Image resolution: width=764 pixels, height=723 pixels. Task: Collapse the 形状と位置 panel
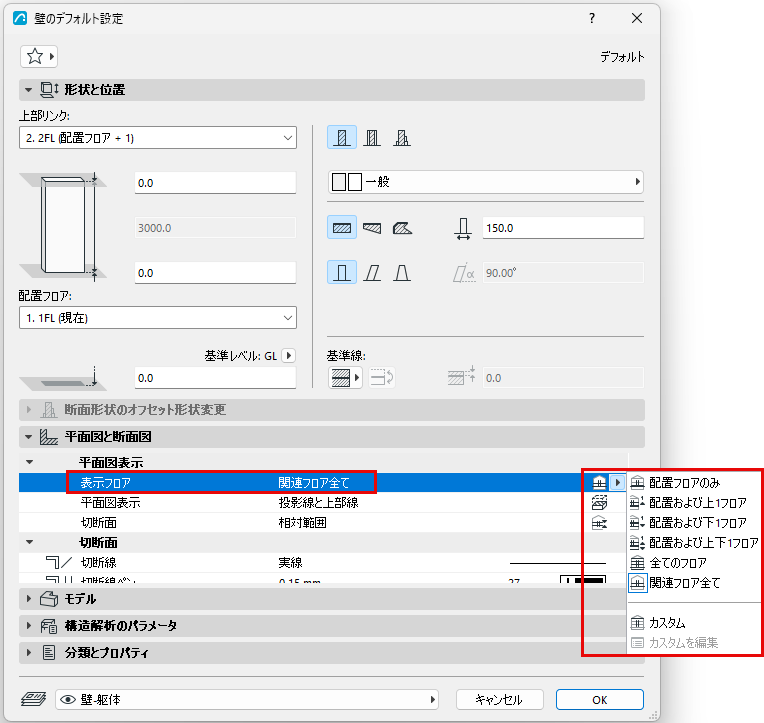coord(28,90)
